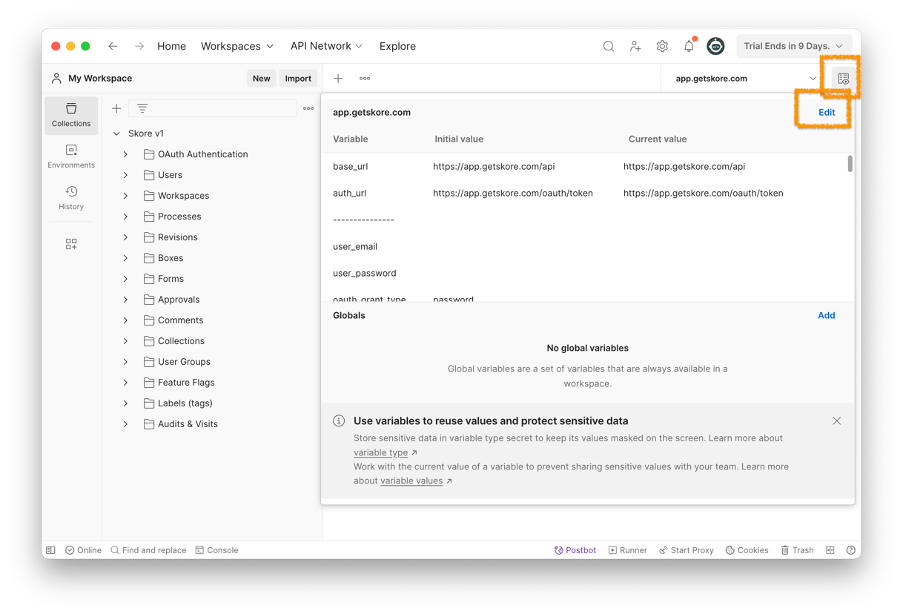Select the Feature Flags folder
Screen dimensions: 904x614
[186, 382]
